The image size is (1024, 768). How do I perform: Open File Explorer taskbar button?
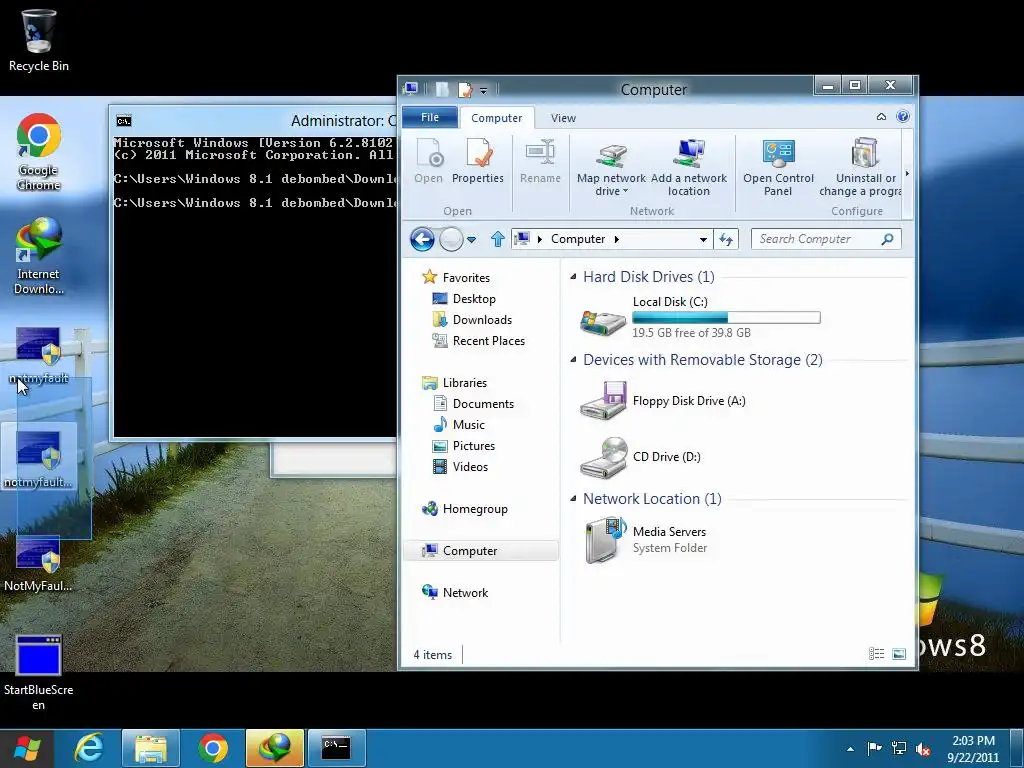151,748
